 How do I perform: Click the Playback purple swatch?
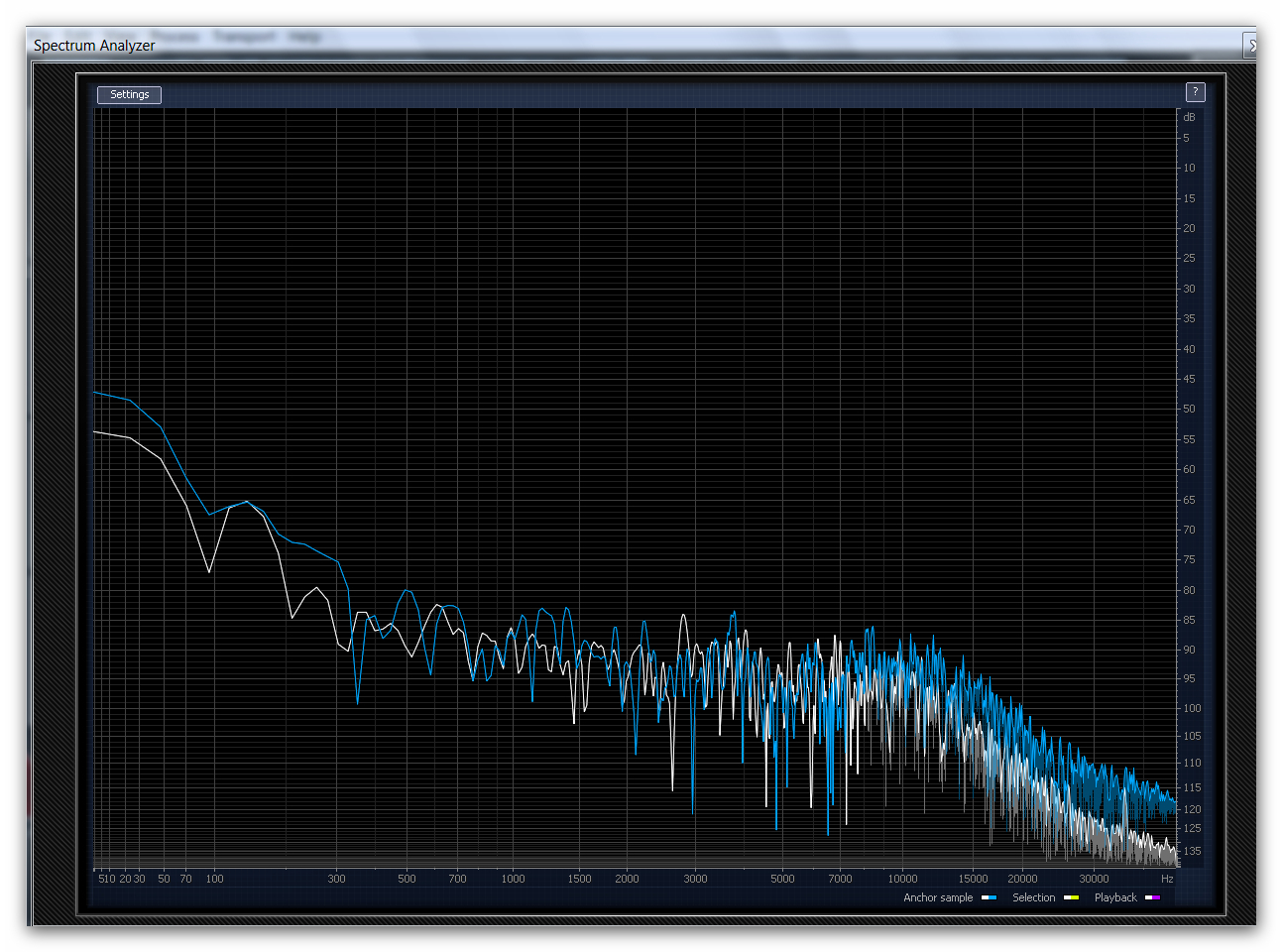point(1152,898)
